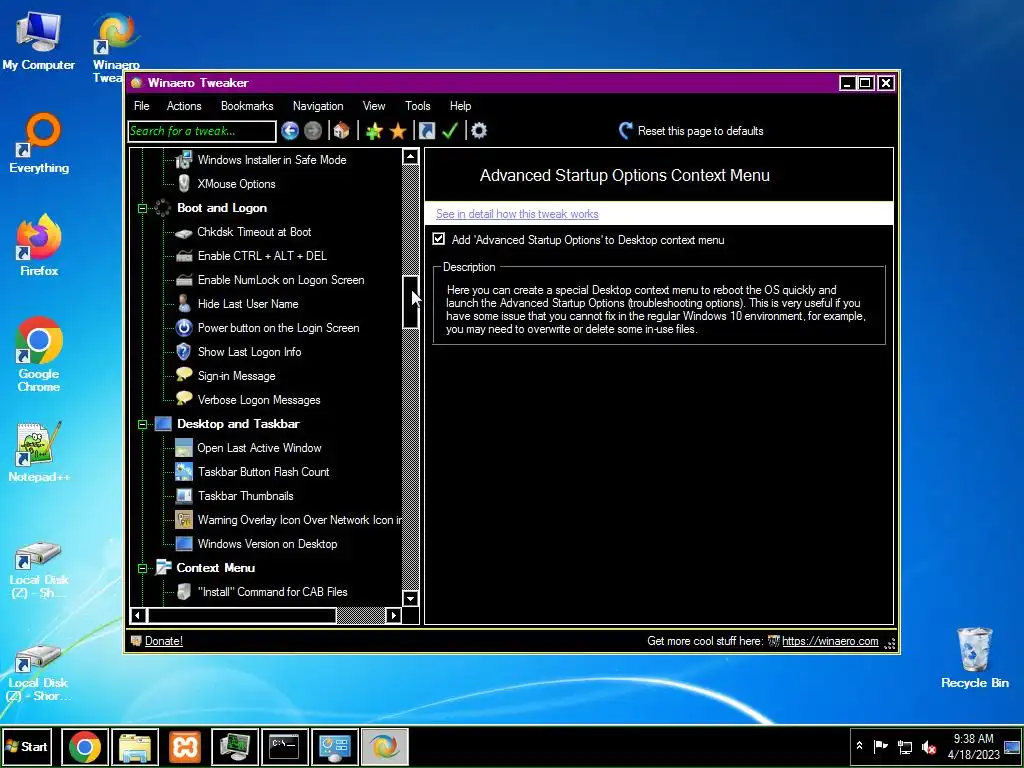Screen dimensions: 1024x768
Task: Click the user icon next to Hide Last User Name
Action: coord(184,304)
